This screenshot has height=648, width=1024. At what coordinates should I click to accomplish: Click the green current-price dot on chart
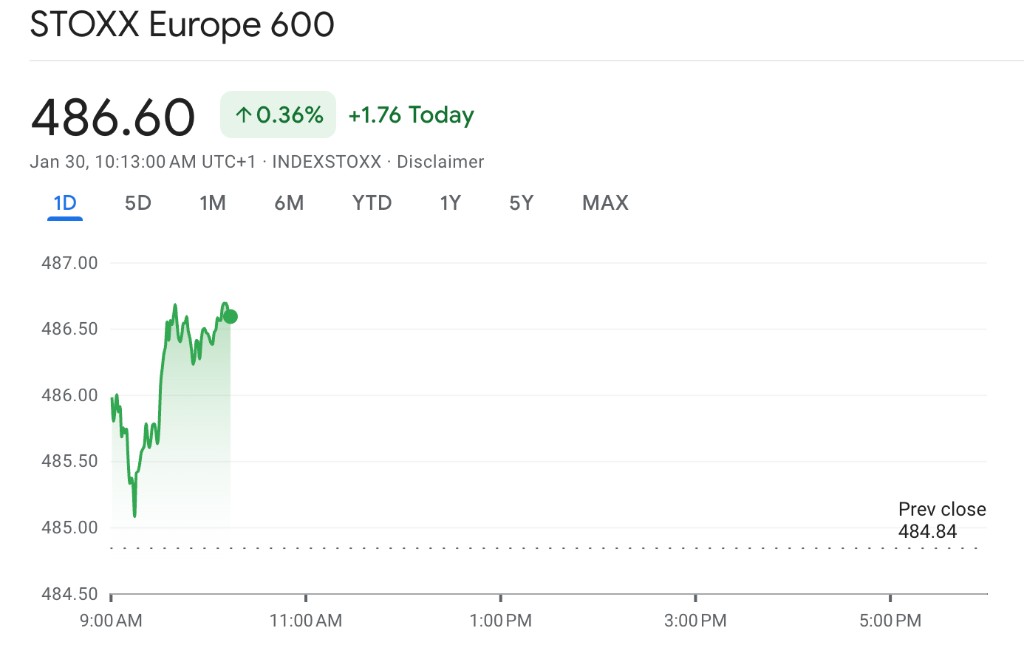pos(230,317)
